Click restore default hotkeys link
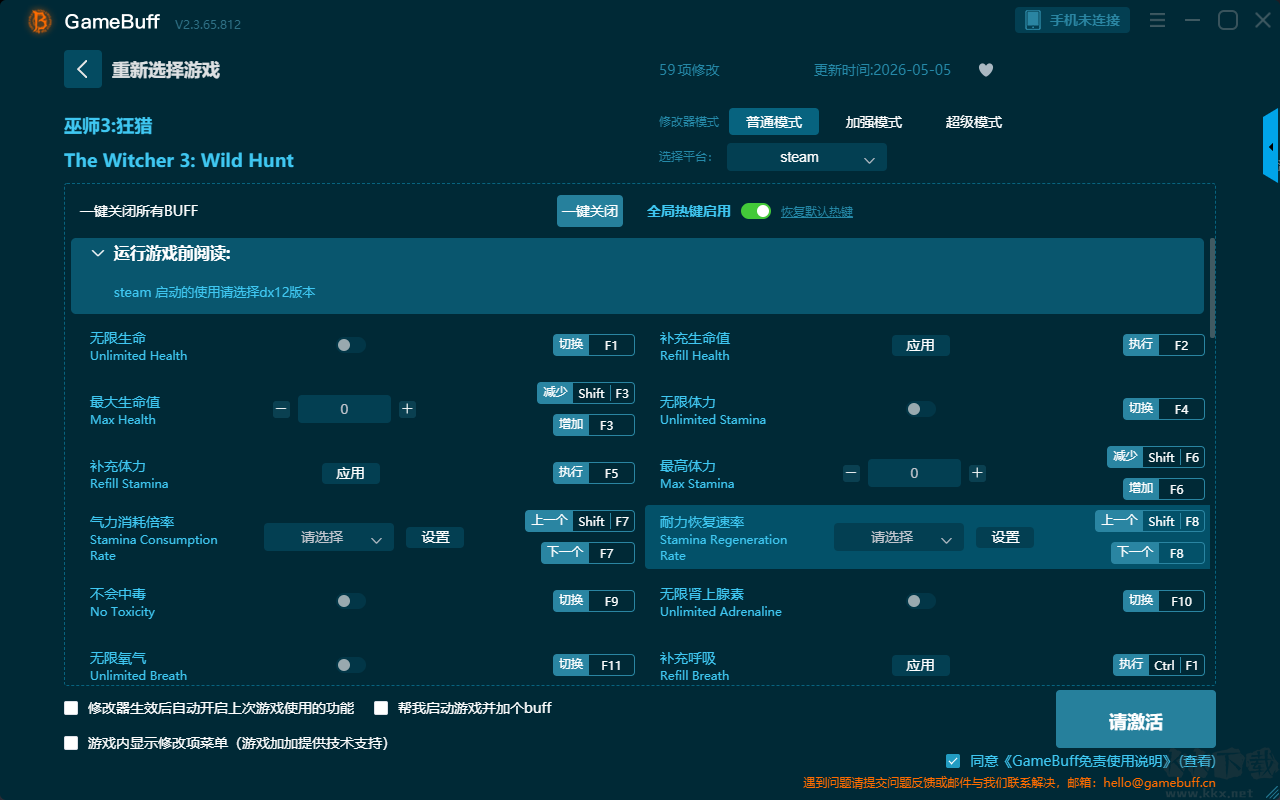The image size is (1280, 800). (x=817, y=212)
